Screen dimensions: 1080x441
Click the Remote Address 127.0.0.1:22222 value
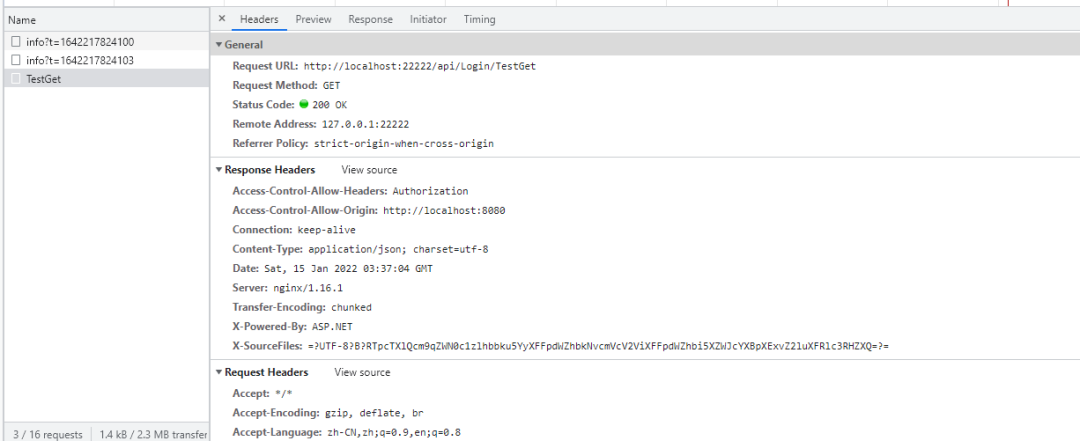365,124
